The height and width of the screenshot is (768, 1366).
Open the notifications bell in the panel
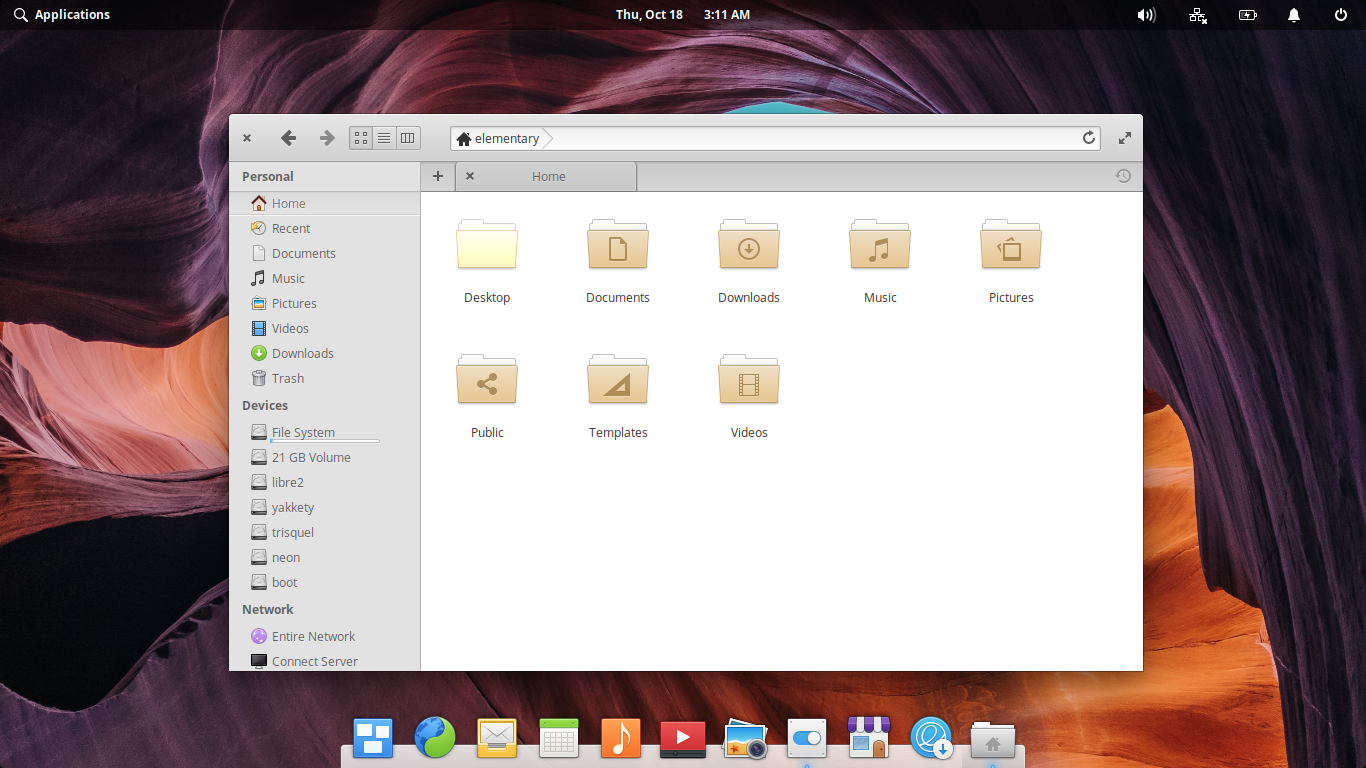coord(1293,15)
